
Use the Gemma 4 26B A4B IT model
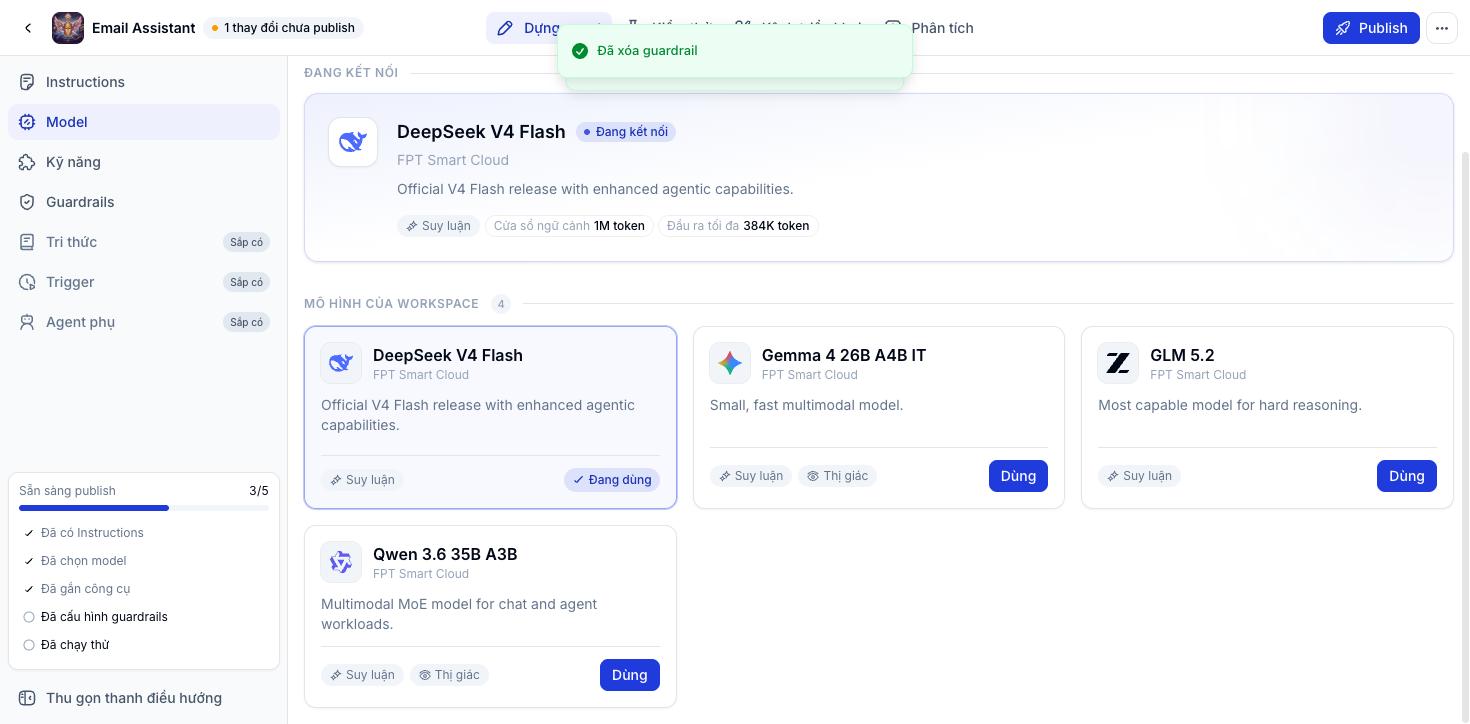[x=1018, y=476]
